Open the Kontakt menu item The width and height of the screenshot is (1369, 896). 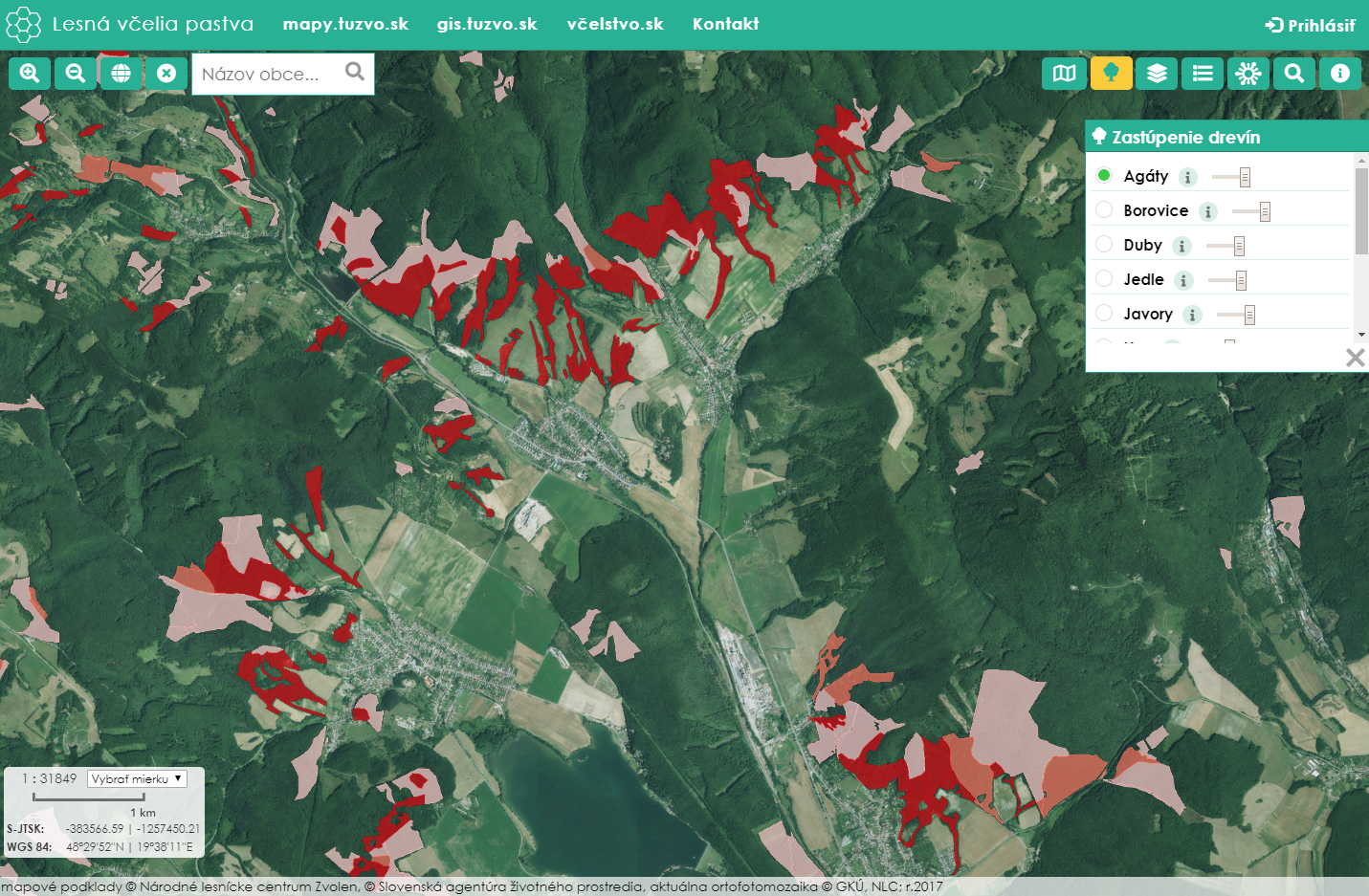[x=725, y=24]
